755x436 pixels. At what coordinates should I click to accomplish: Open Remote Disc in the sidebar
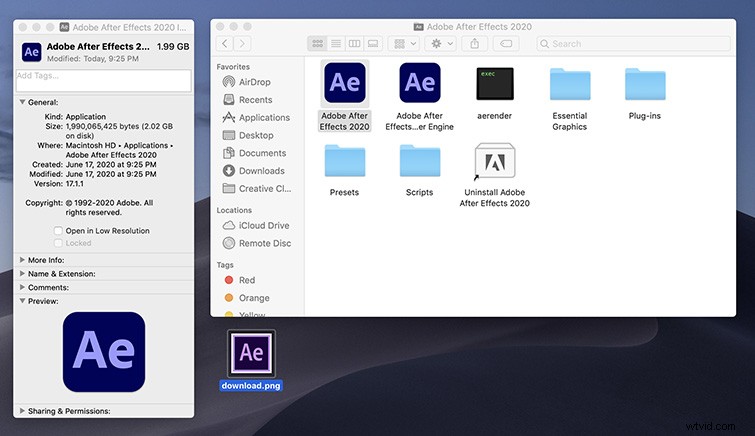(257, 243)
